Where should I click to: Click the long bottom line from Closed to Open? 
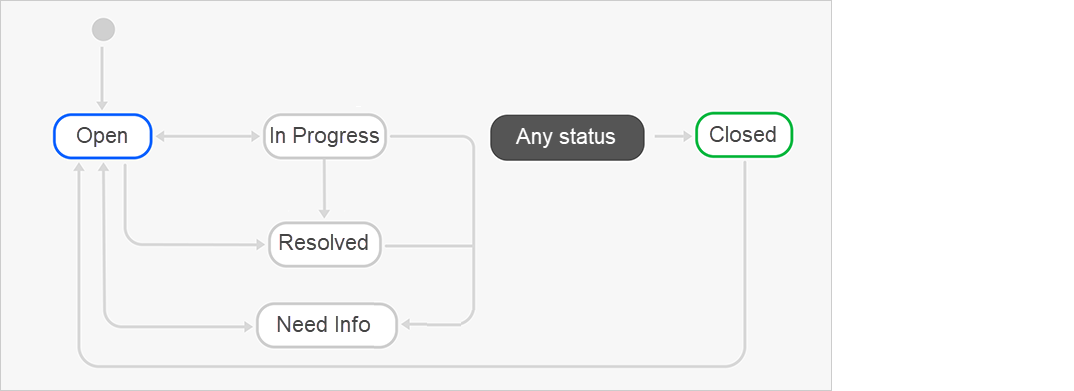411,366
